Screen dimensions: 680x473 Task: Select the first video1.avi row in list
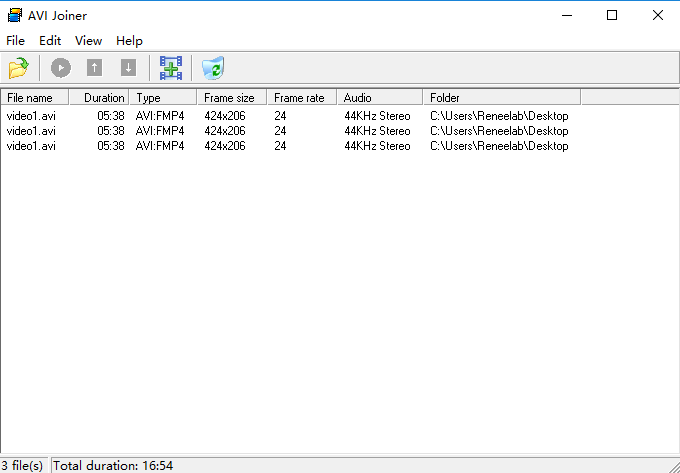[31, 116]
